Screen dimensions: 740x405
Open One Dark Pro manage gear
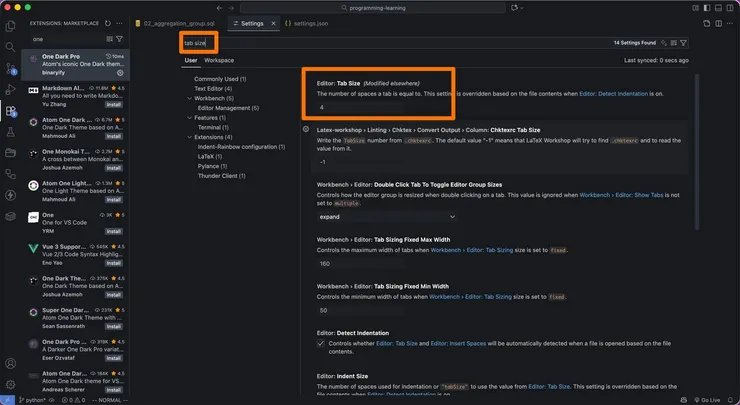[120, 73]
